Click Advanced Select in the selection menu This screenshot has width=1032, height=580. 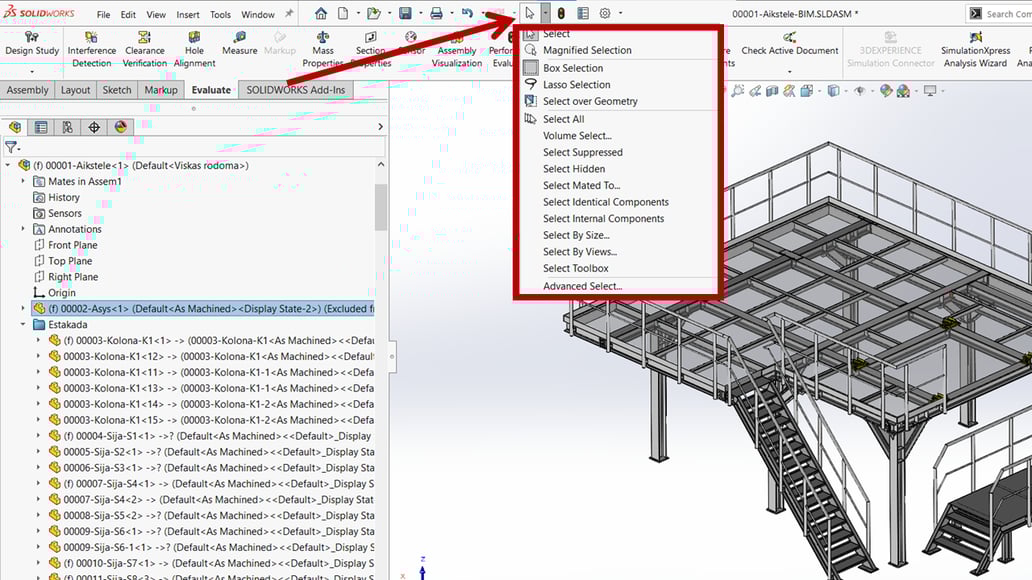(582, 285)
